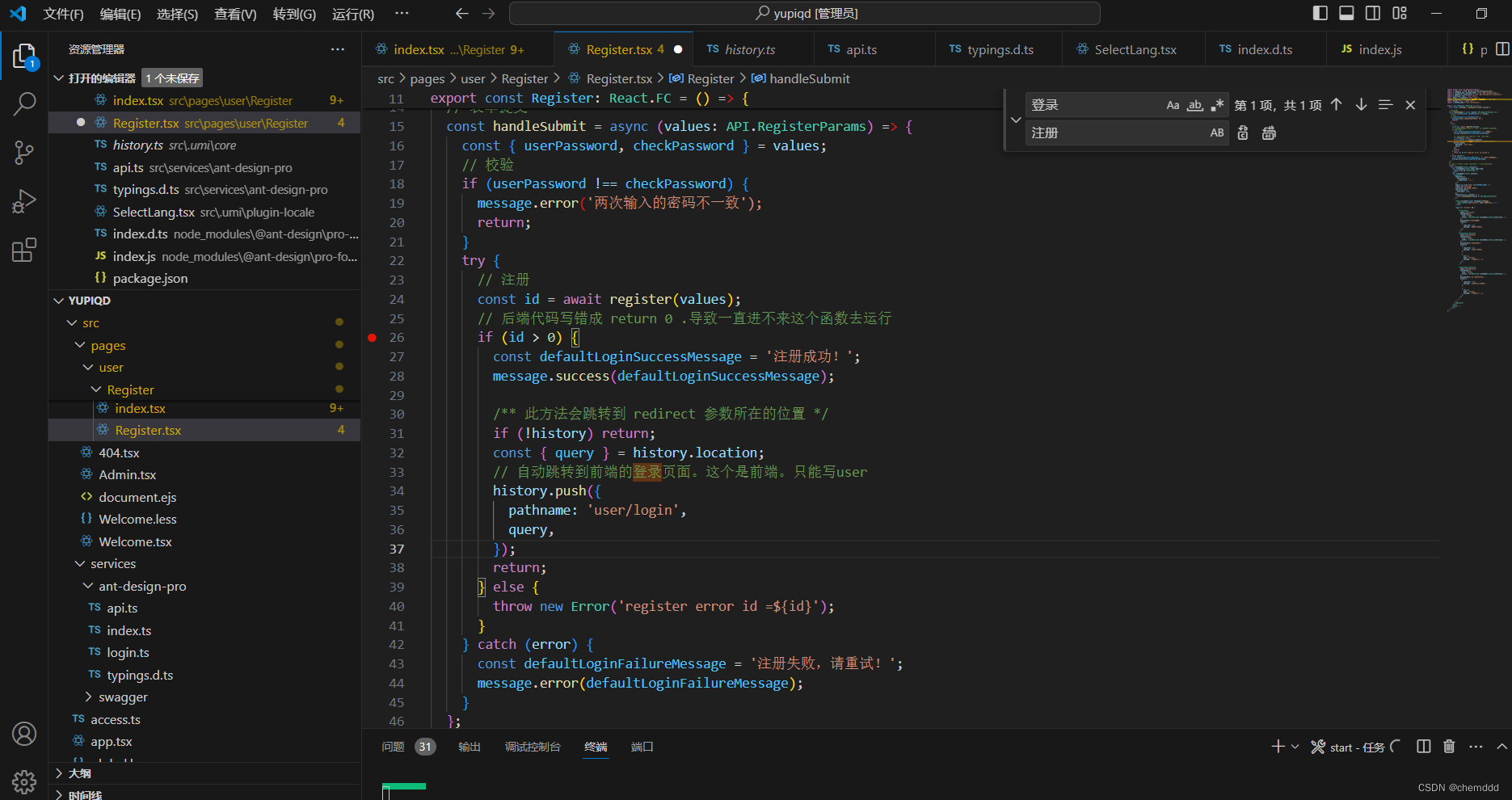Image resolution: width=1512 pixels, height=800 pixels.
Task: Replace all matches icon
Action: tap(1269, 133)
